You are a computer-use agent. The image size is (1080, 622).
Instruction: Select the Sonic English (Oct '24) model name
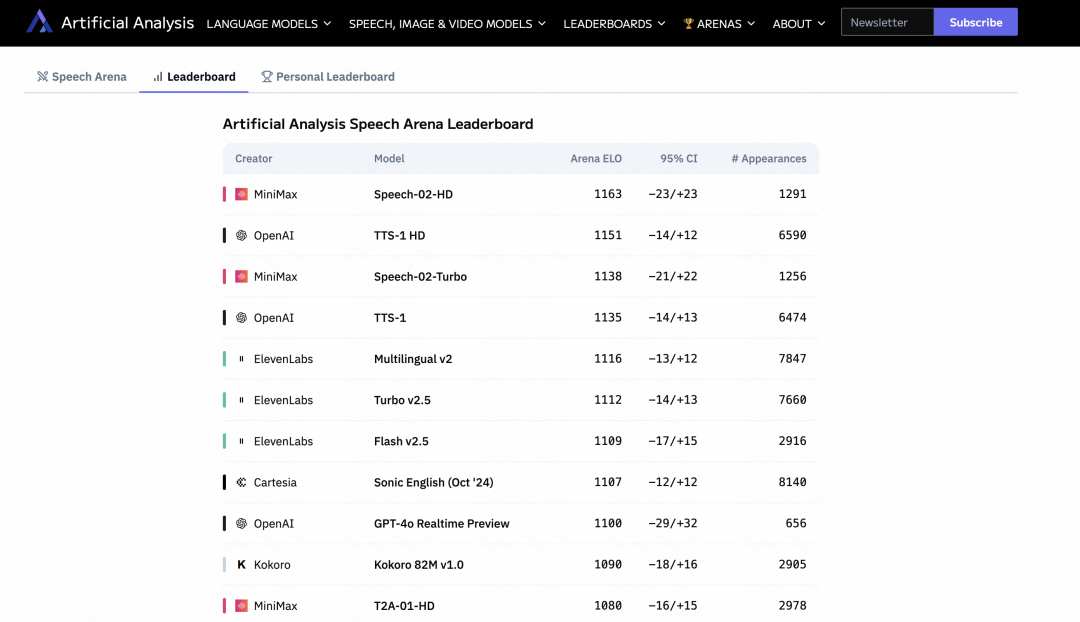coord(434,482)
